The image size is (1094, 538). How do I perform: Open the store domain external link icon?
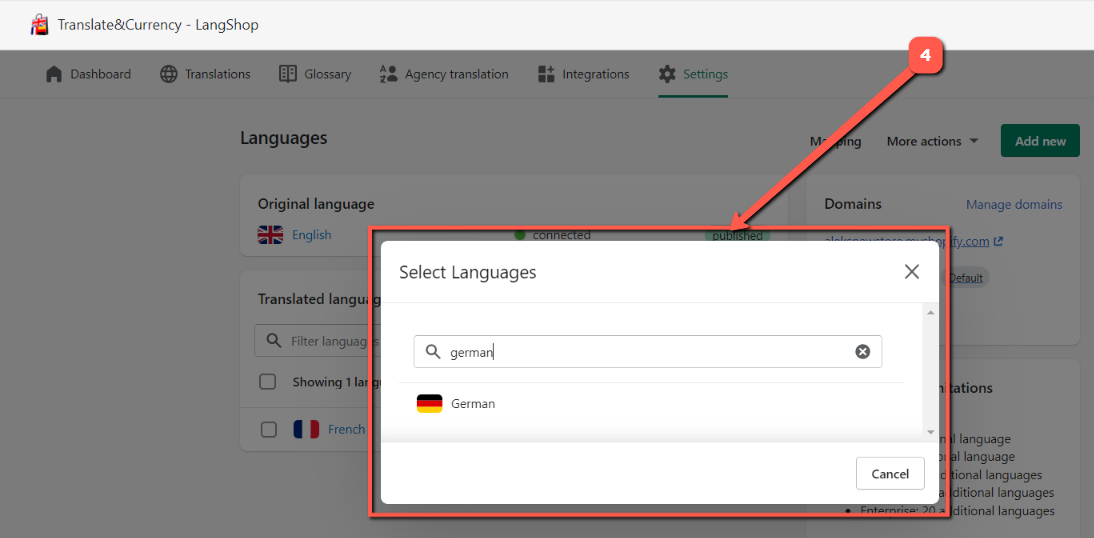[998, 241]
